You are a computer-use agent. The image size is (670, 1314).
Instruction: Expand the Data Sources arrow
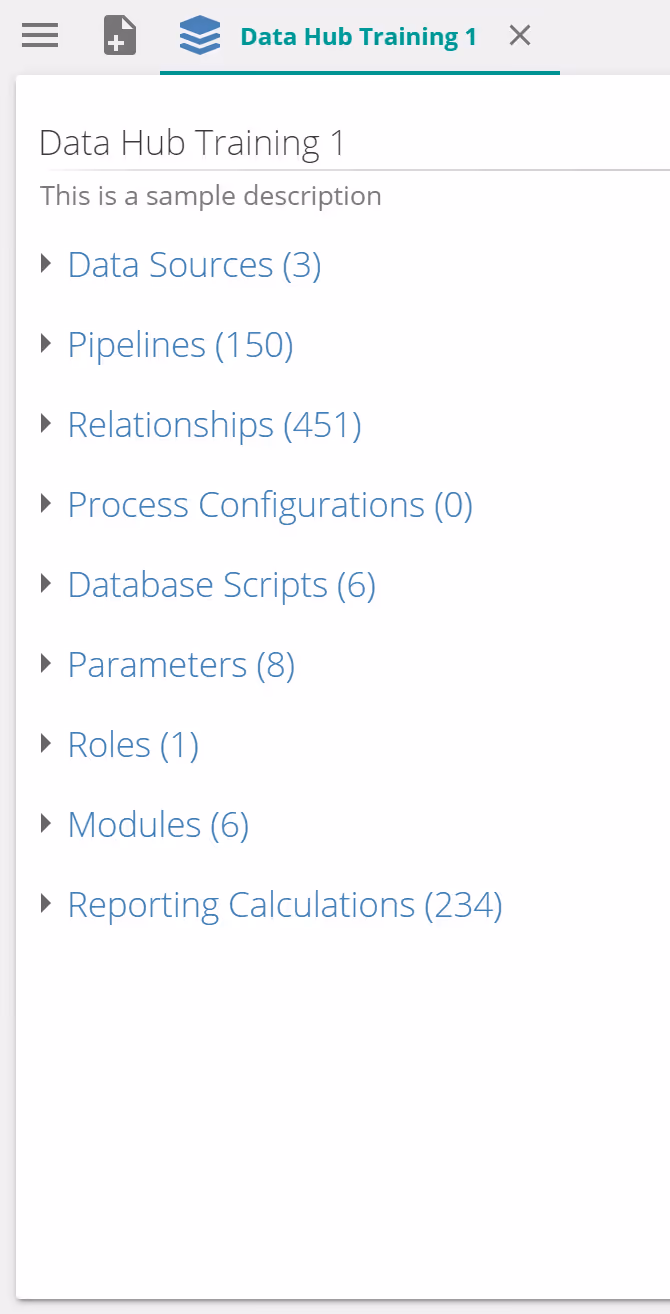click(x=46, y=264)
